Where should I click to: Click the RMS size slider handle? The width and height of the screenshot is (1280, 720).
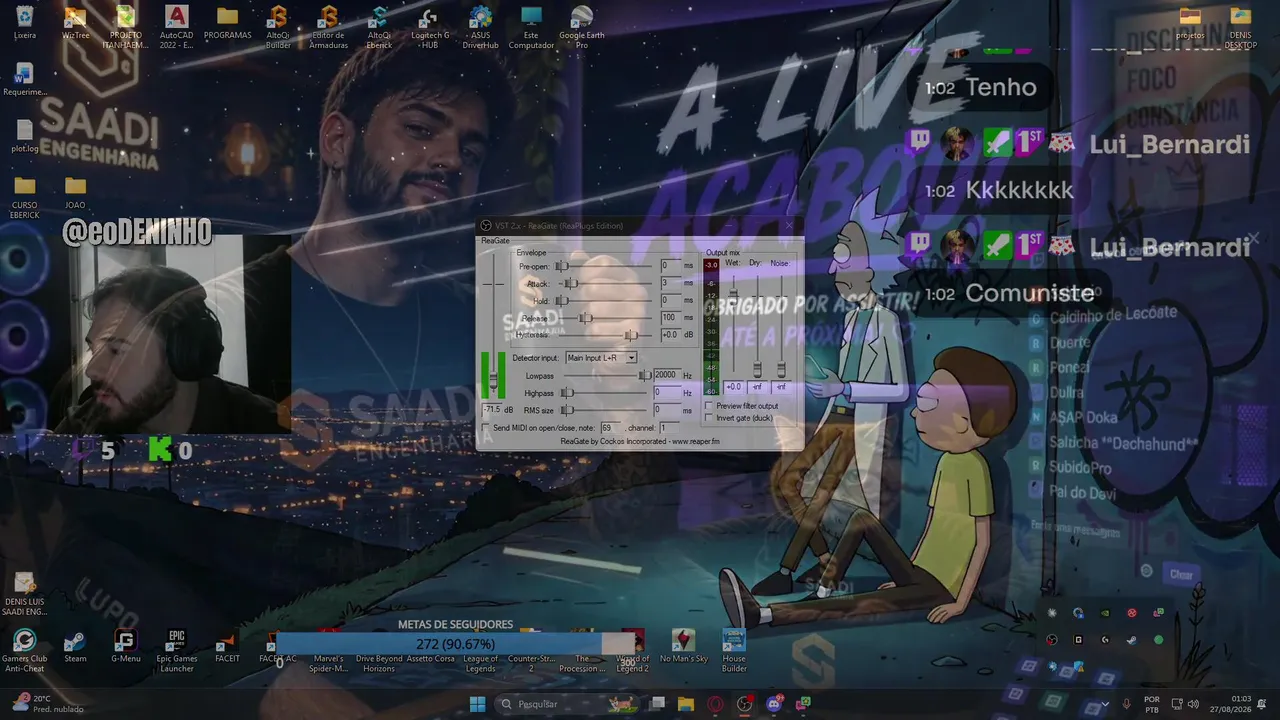pyautogui.click(x=567, y=410)
